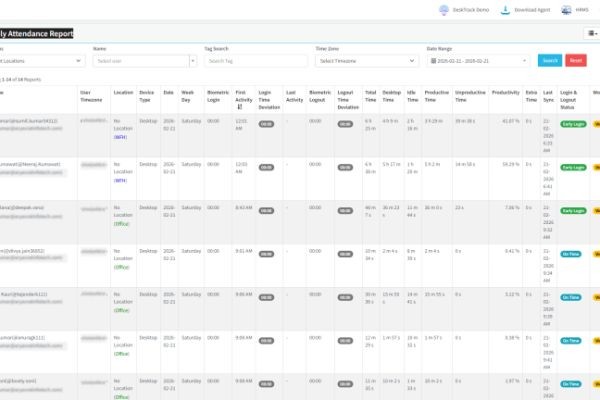
Task: Sort by Login & Logout Status header
Action: click(x=569, y=100)
